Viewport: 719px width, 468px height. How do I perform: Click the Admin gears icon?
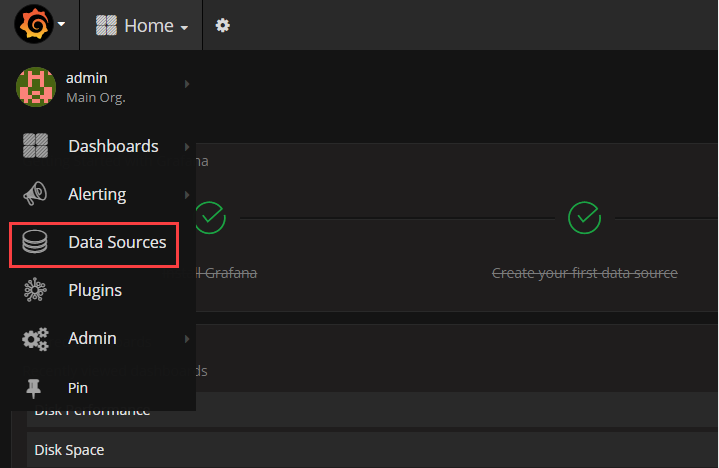click(35, 339)
